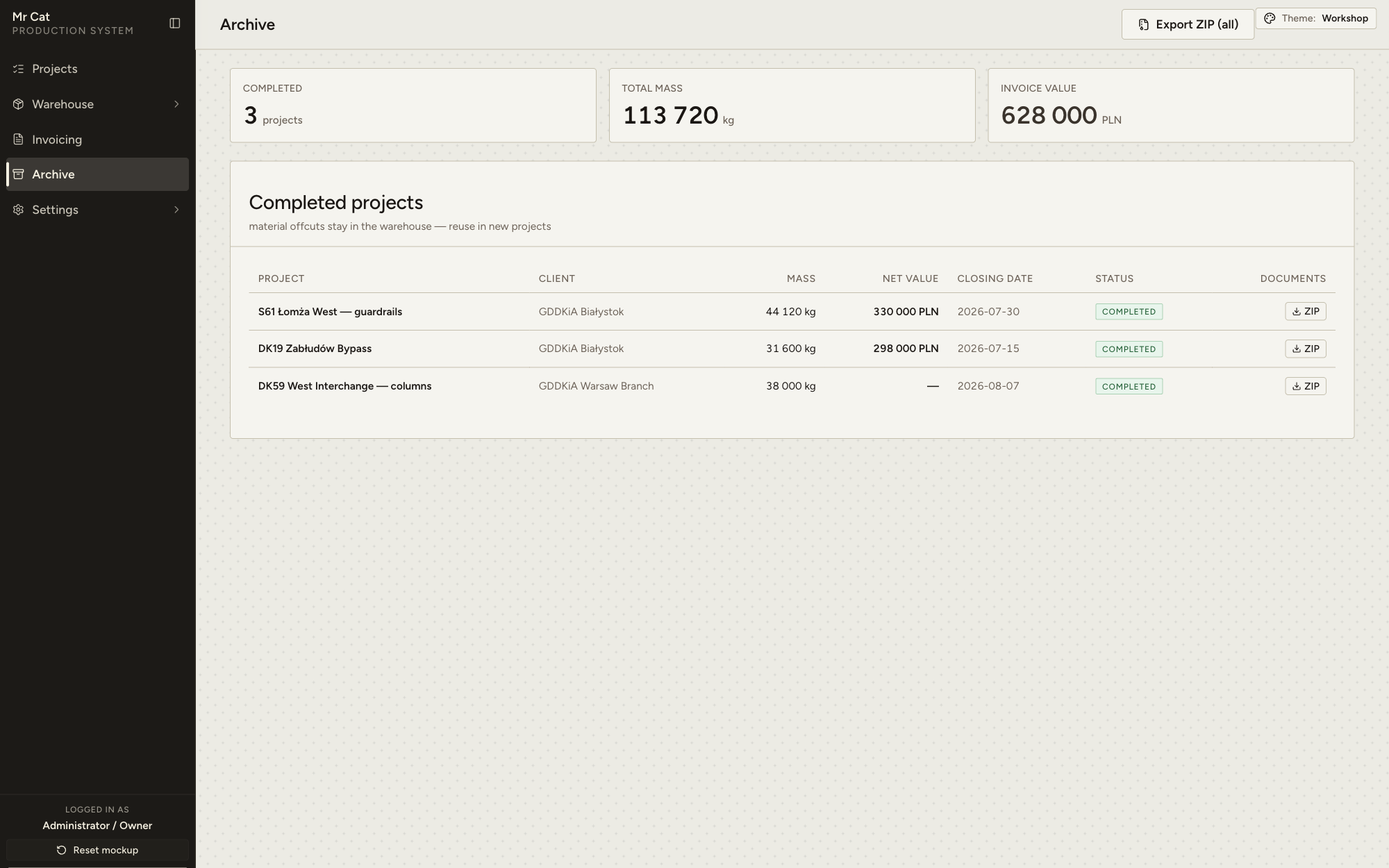Click client GDDKiA Białystok in S61 row
1389x868 pixels.
pos(581,312)
